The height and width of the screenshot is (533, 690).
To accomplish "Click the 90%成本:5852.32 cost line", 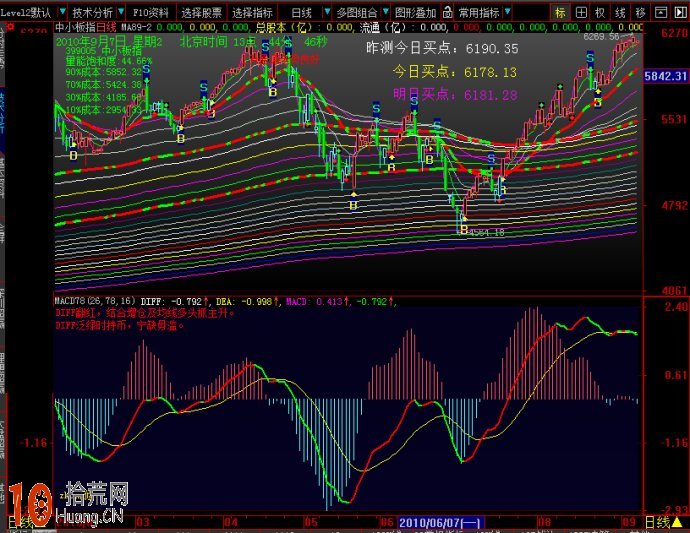I will (104, 72).
